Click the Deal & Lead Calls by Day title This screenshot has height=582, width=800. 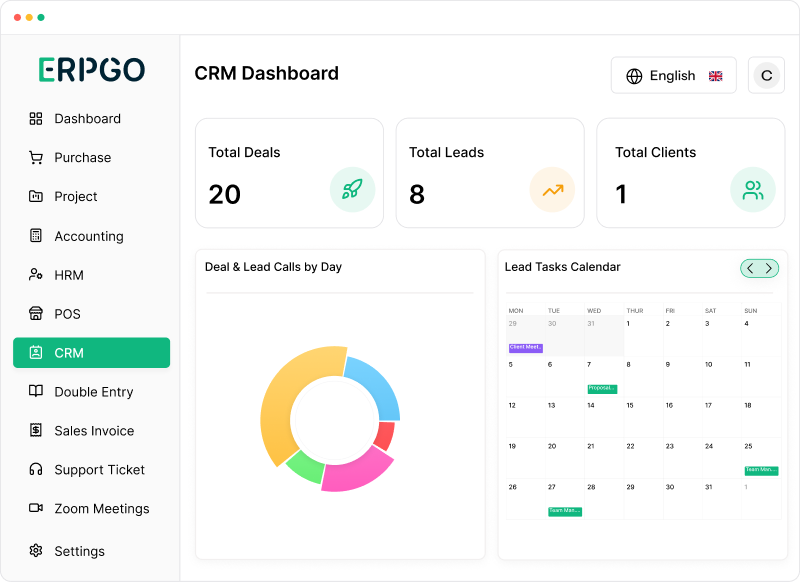pyautogui.click(x=273, y=267)
